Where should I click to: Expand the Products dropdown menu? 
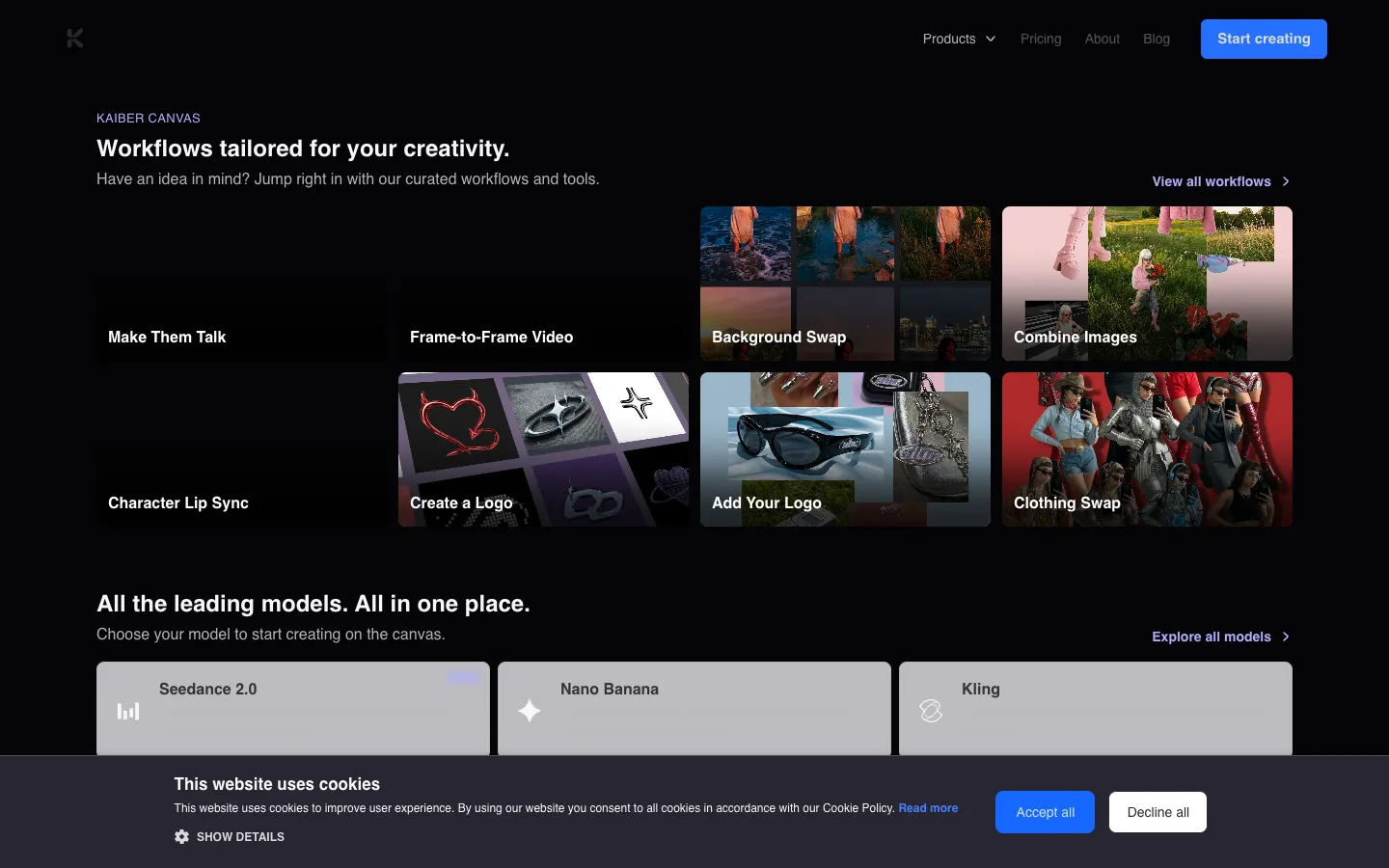(959, 39)
